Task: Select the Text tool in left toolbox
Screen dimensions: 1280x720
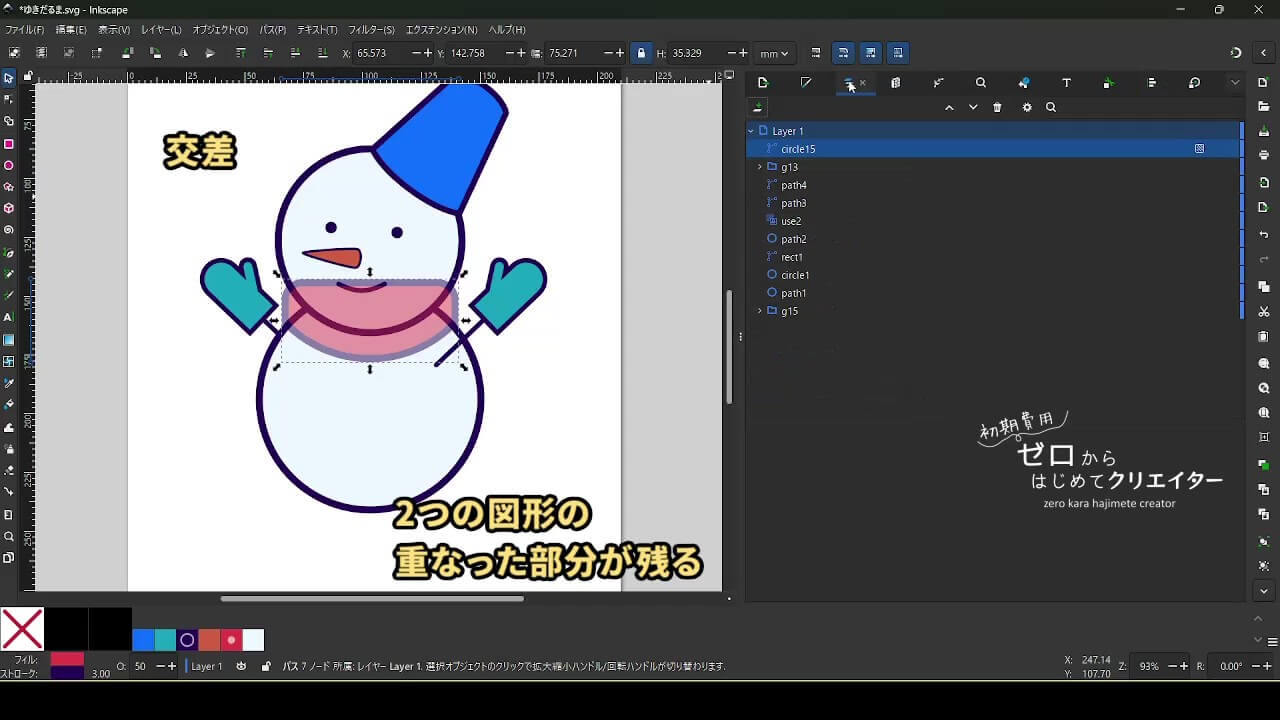Action: tap(9, 317)
